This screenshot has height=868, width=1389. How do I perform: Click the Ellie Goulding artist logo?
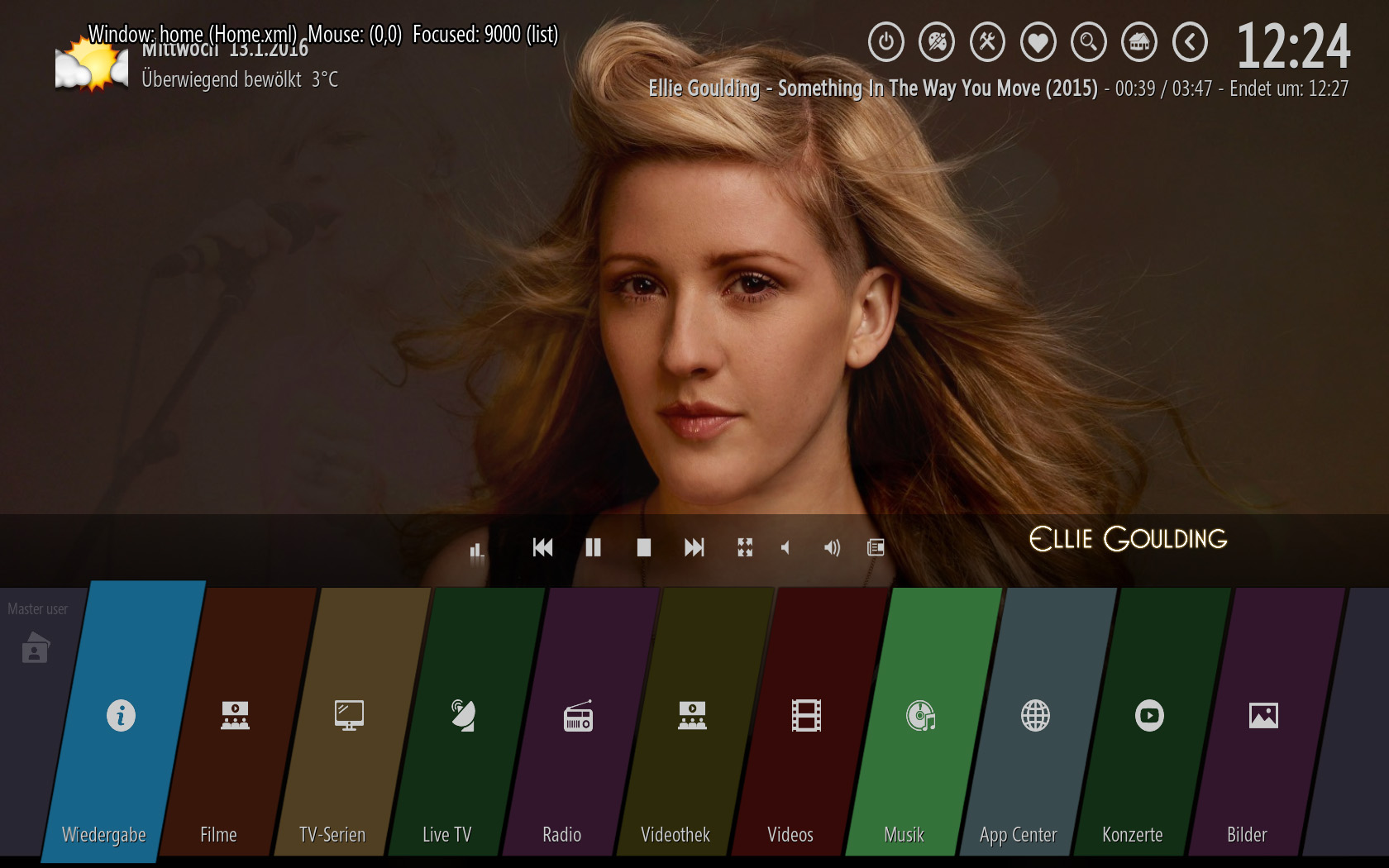tap(1128, 539)
